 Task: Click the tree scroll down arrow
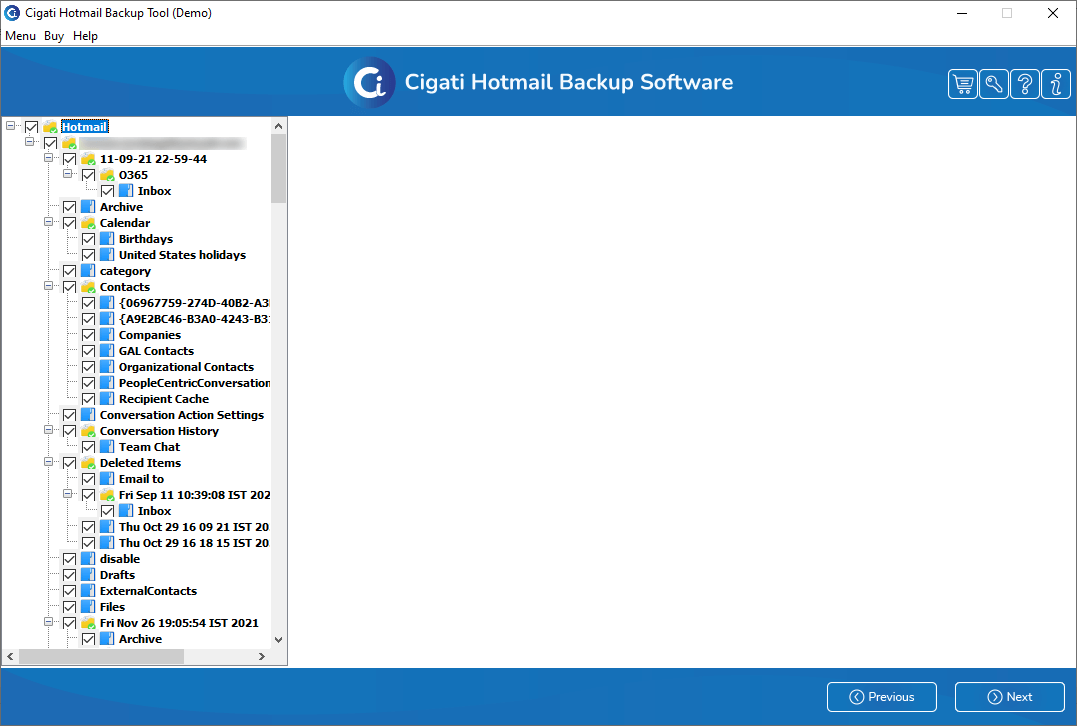278,639
